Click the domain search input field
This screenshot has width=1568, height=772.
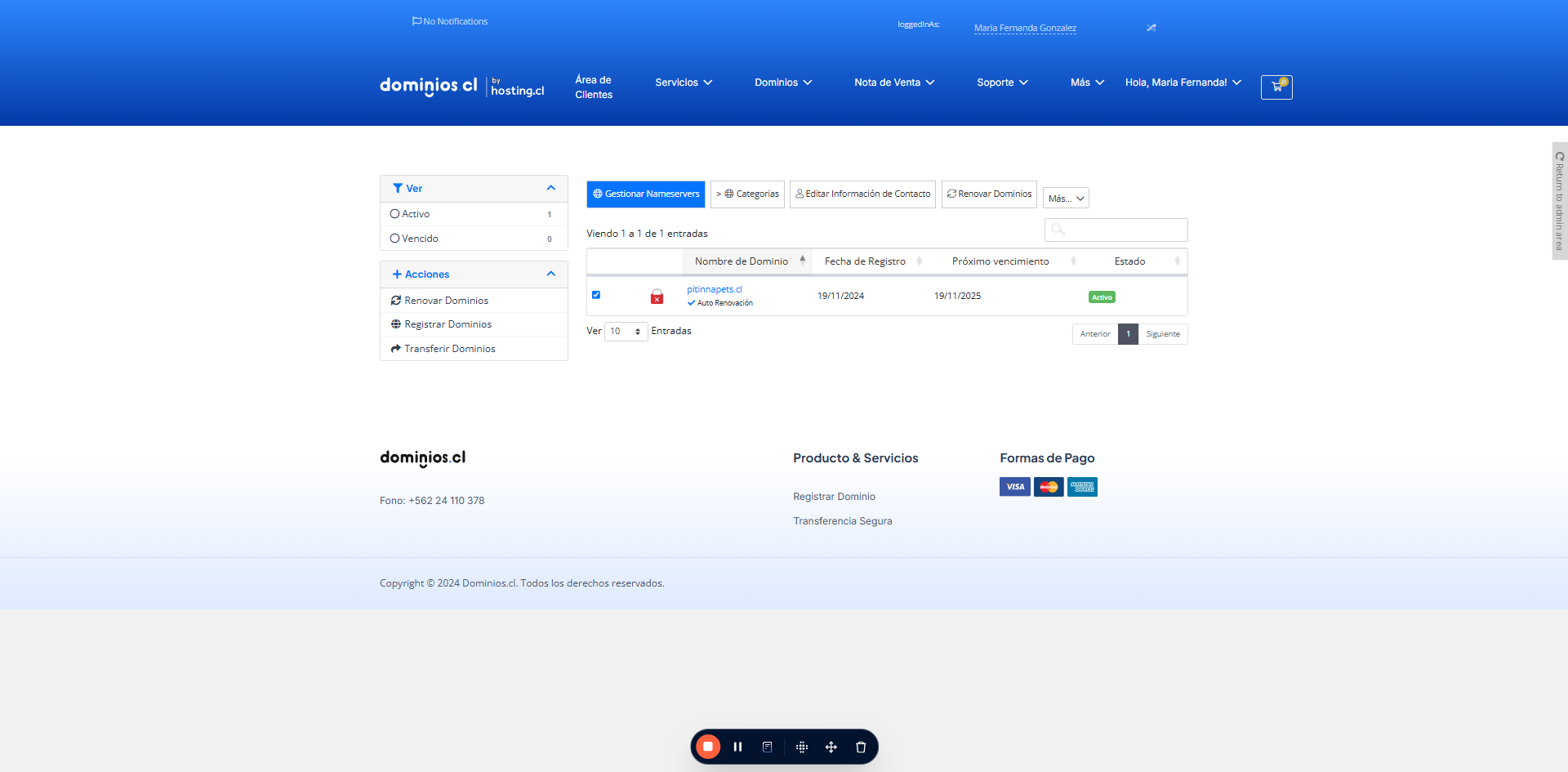[1116, 230]
